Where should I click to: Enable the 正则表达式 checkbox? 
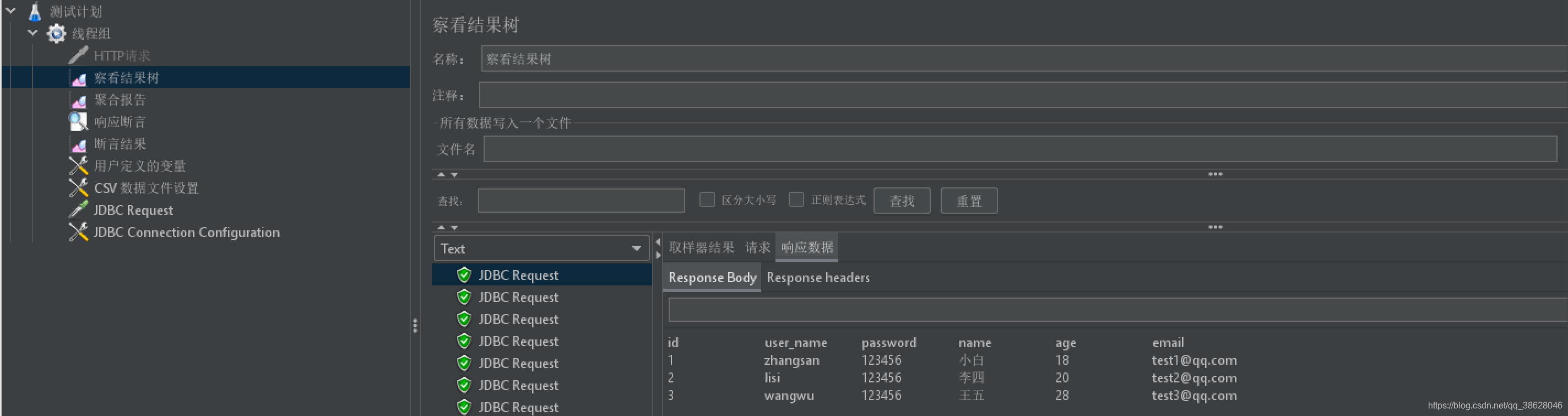click(x=796, y=200)
